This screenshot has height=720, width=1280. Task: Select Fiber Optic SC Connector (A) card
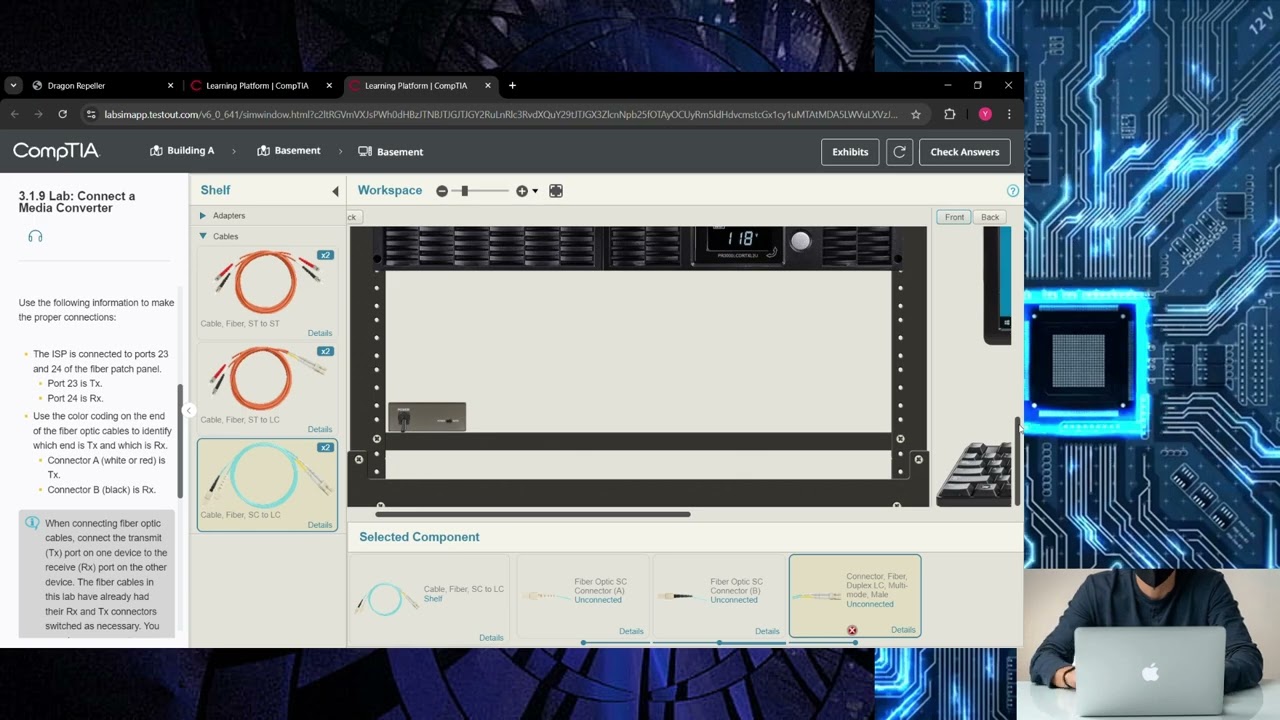pos(583,598)
